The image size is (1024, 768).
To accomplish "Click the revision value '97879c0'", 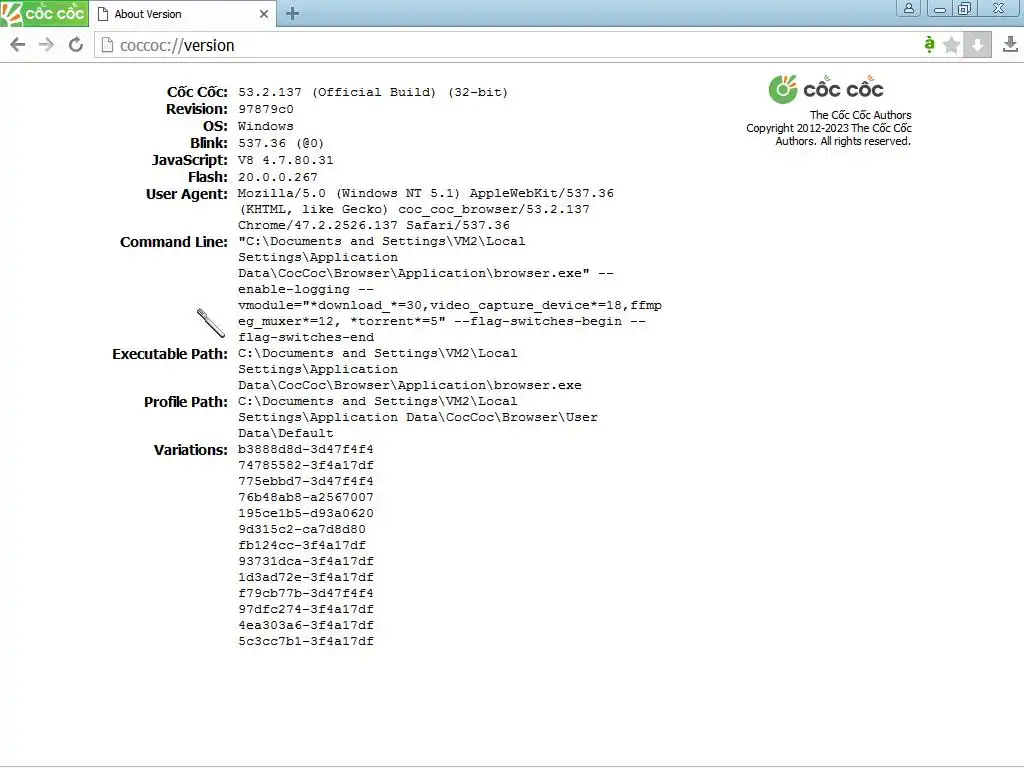I will (x=266, y=109).
